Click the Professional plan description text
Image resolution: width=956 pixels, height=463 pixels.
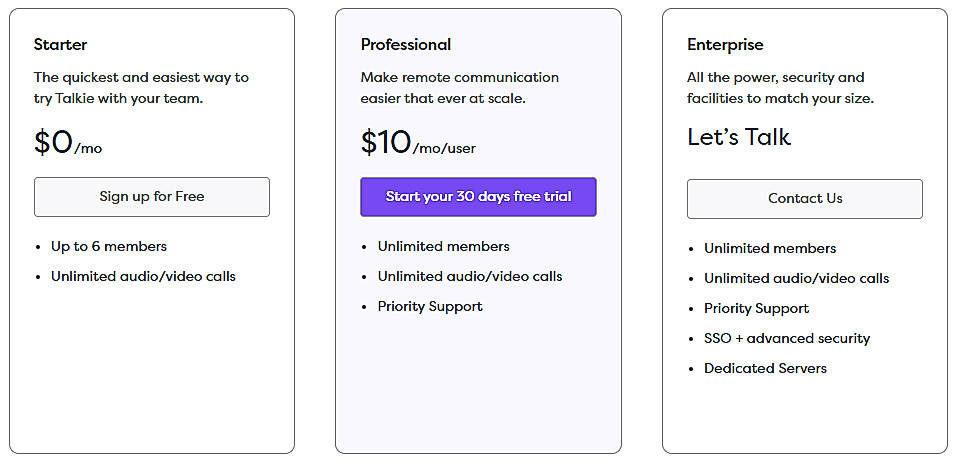coord(459,87)
